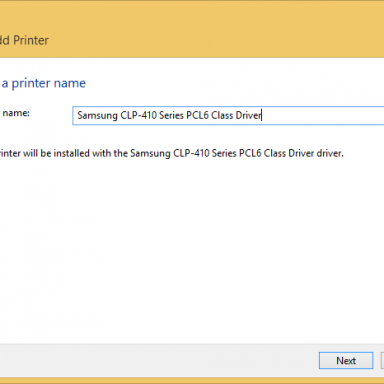384x384 pixels.
Task: Click 'PCL6' in the driver description sentence
Action: tap(250, 153)
